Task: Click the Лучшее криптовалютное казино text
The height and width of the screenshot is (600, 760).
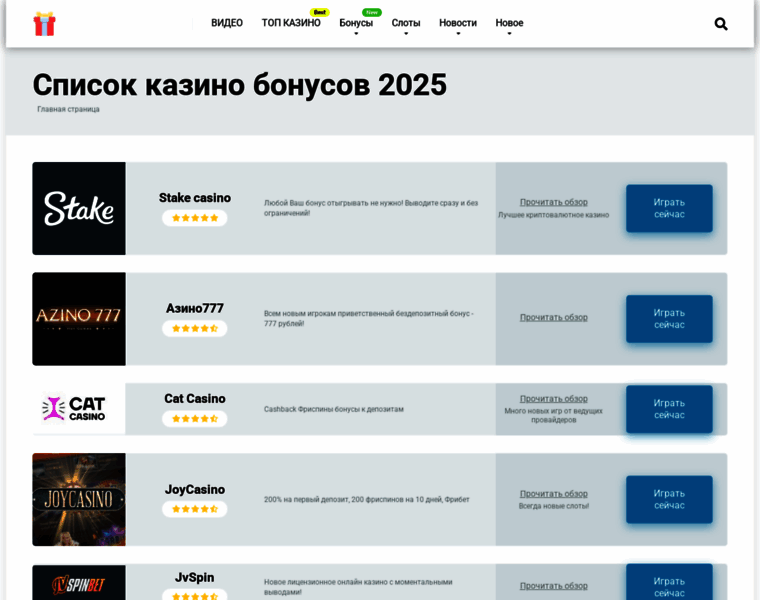Action: click(554, 215)
